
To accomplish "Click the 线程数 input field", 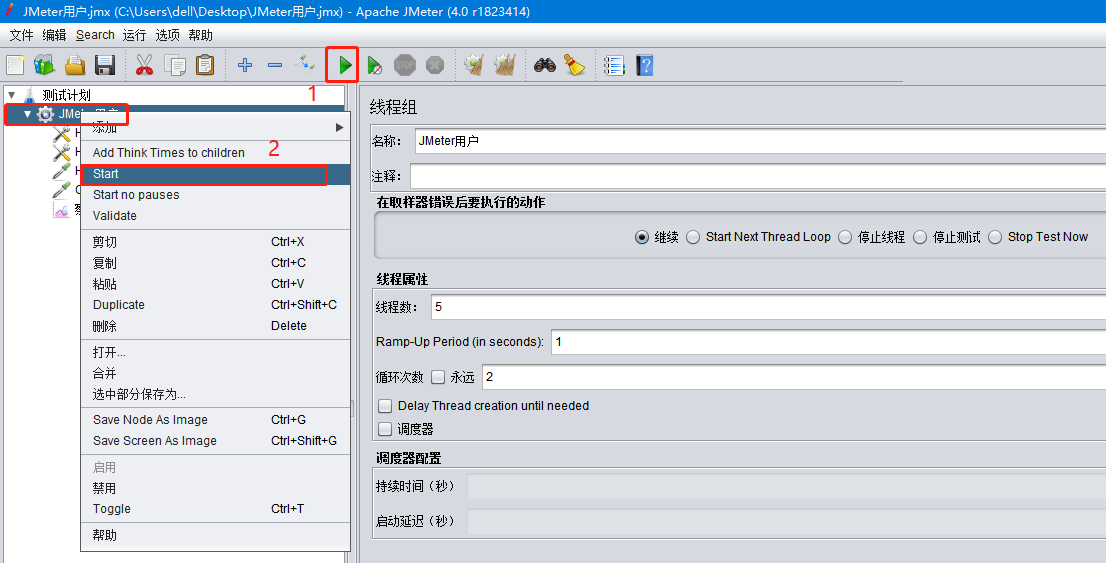I will point(768,307).
